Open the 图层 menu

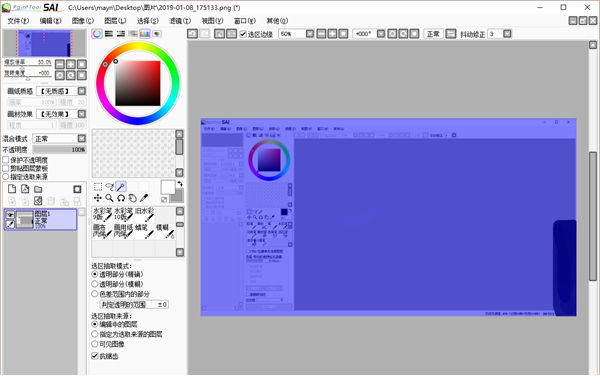115,21
